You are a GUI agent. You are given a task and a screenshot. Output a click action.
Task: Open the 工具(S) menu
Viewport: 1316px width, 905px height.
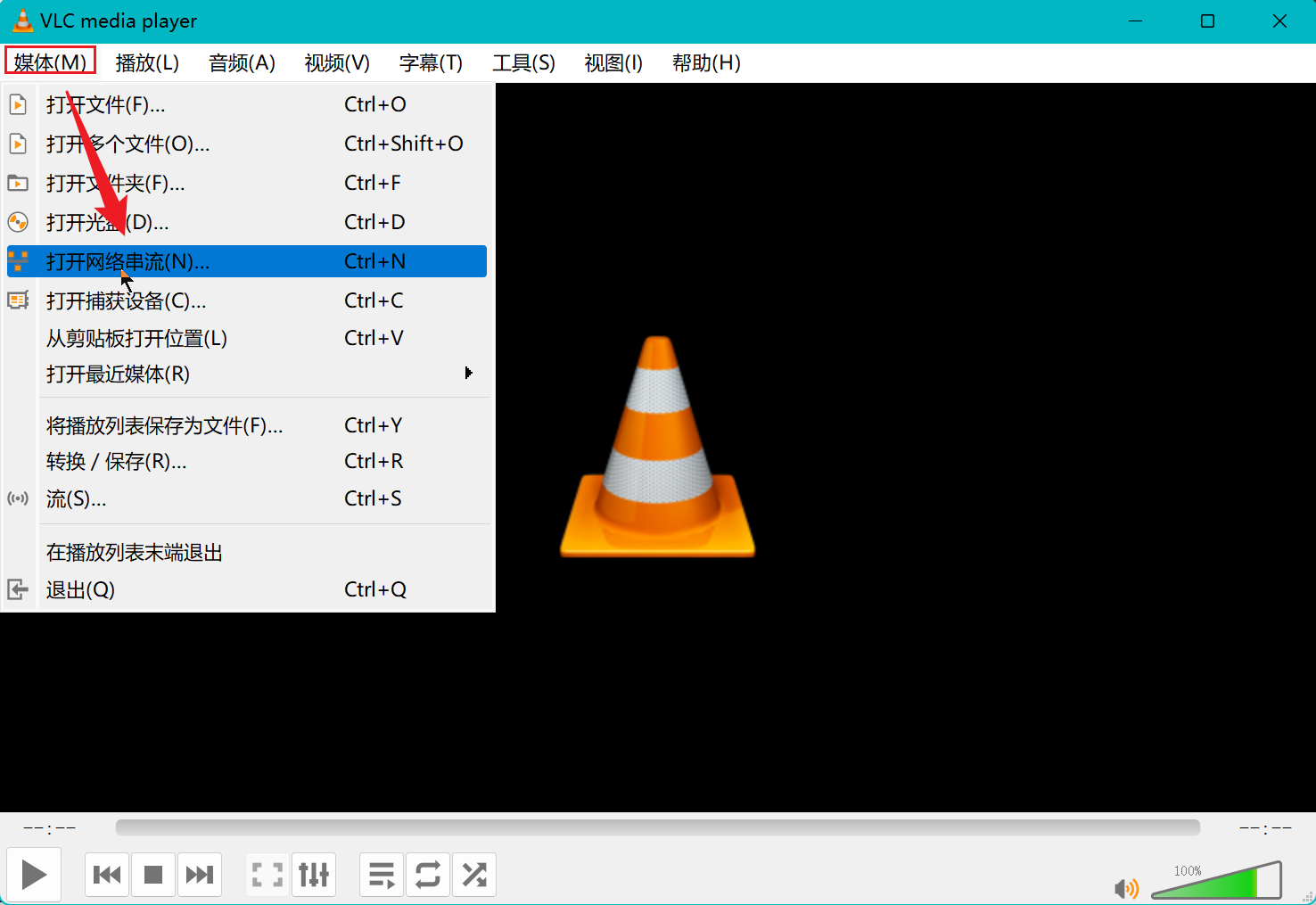523,62
